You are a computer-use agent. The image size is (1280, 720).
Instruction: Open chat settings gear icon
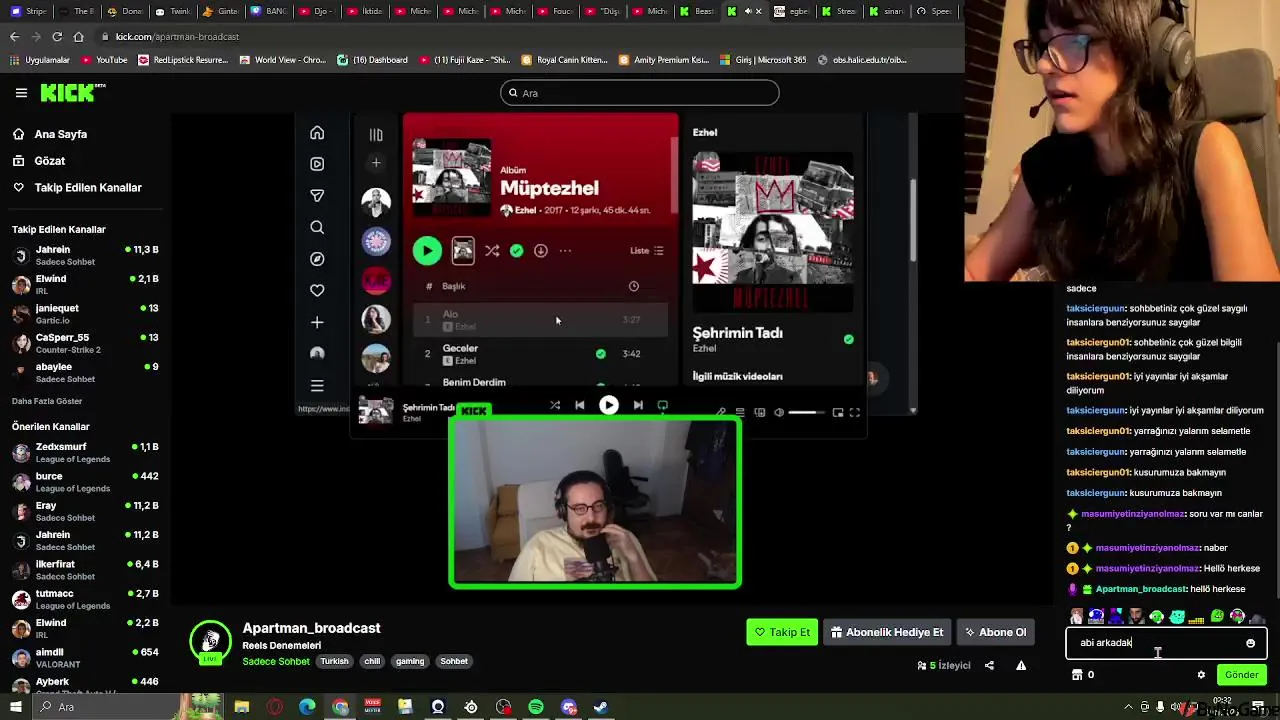[x=1201, y=675]
